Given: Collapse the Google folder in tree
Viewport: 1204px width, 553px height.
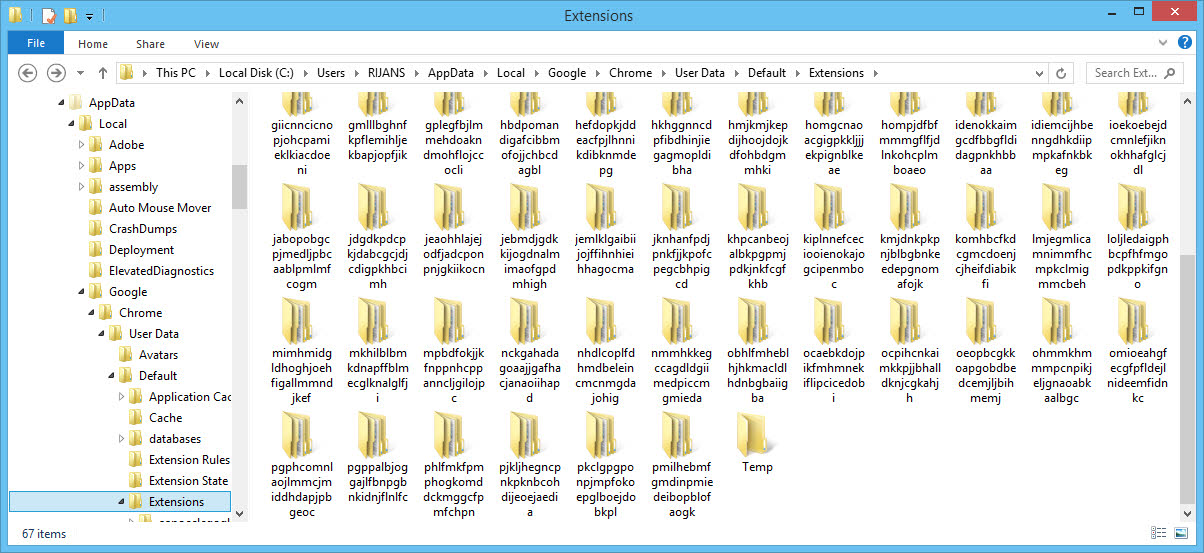Looking at the screenshot, I should coord(83,292).
